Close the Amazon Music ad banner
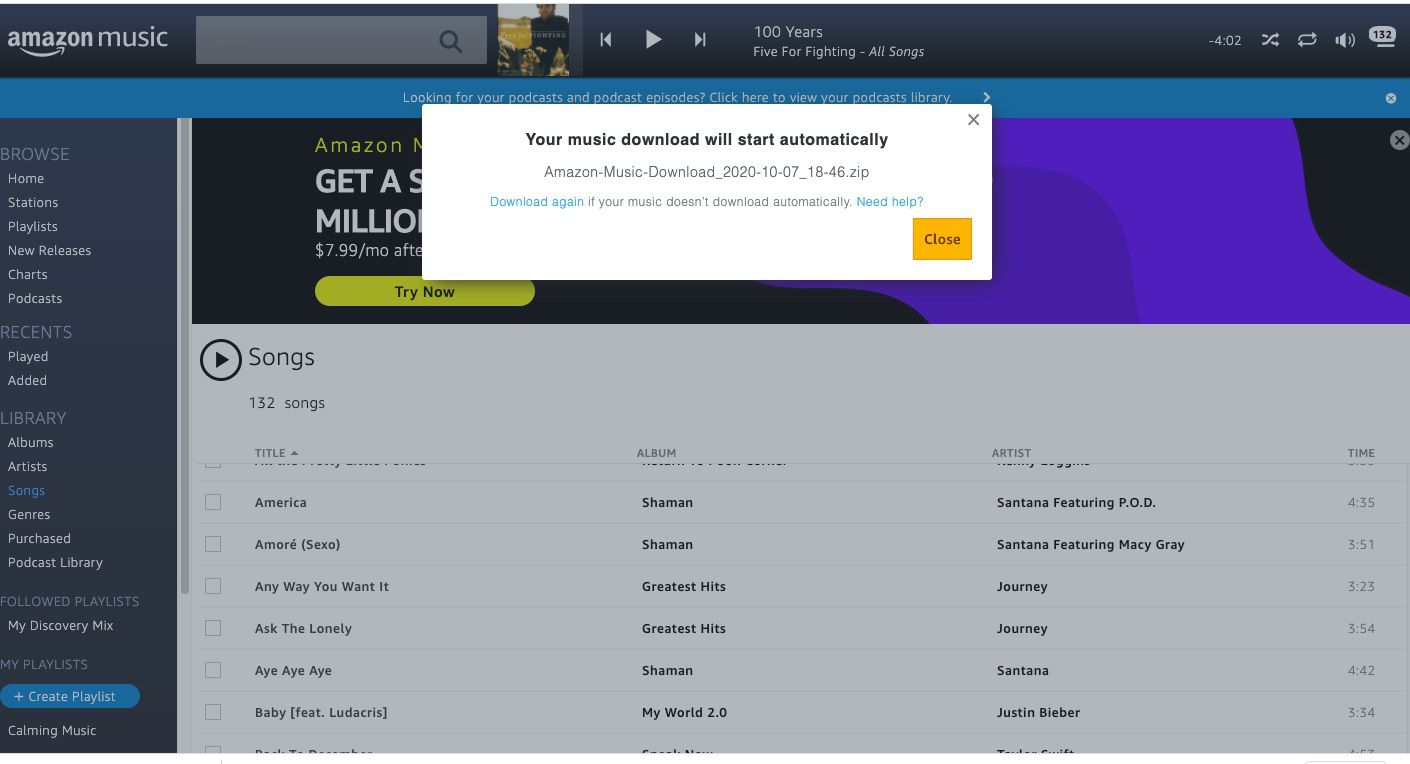 [1399, 141]
